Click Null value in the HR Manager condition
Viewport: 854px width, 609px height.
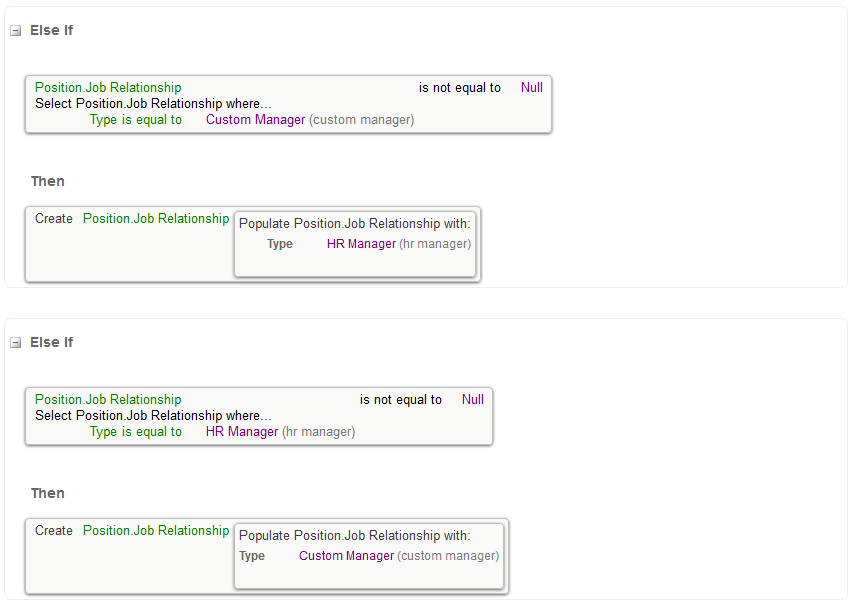[x=473, y=400]
